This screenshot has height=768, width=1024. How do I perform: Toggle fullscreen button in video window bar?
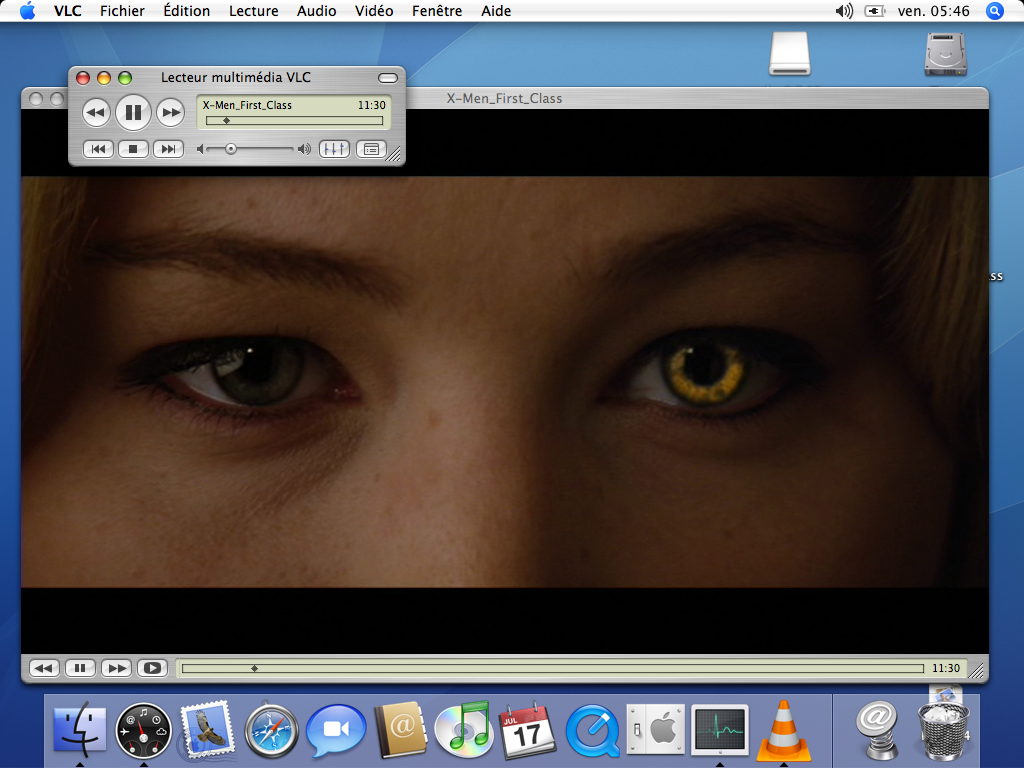[153, 668]
